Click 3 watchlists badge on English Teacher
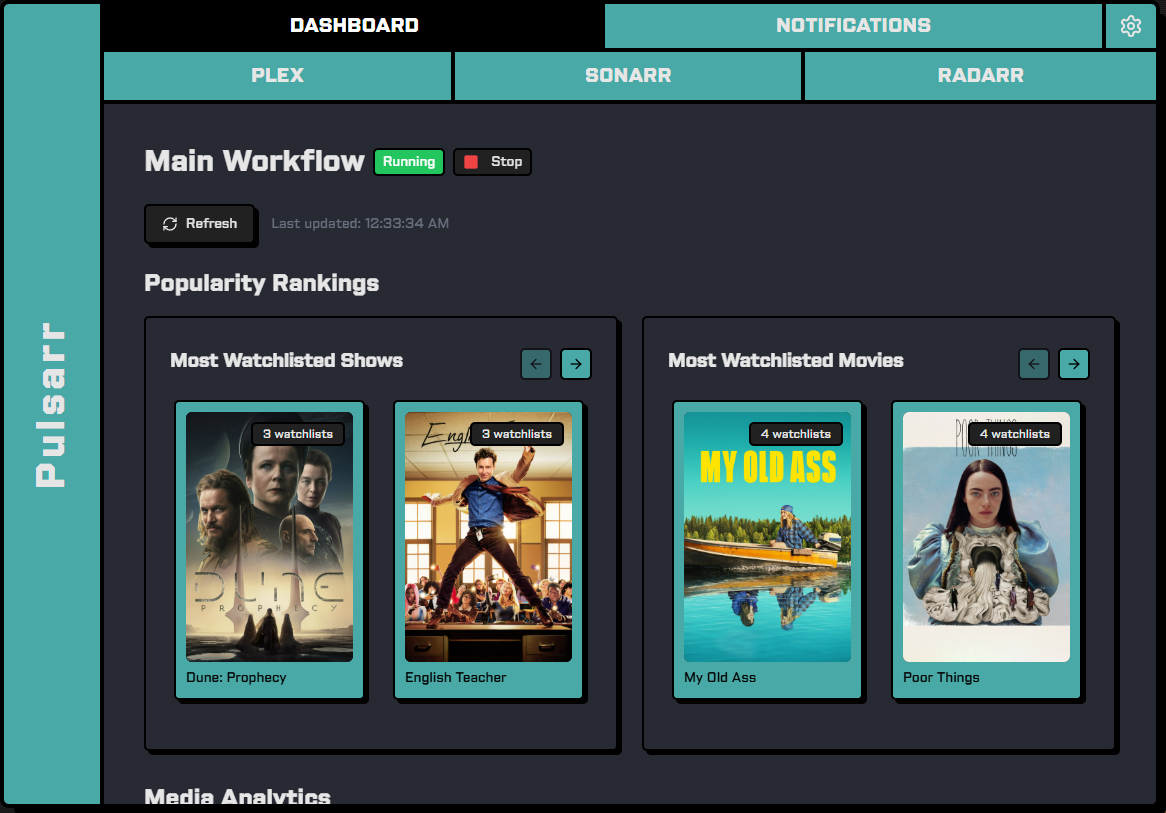This screenshot has width=1166, height=813. pos(517,434)
